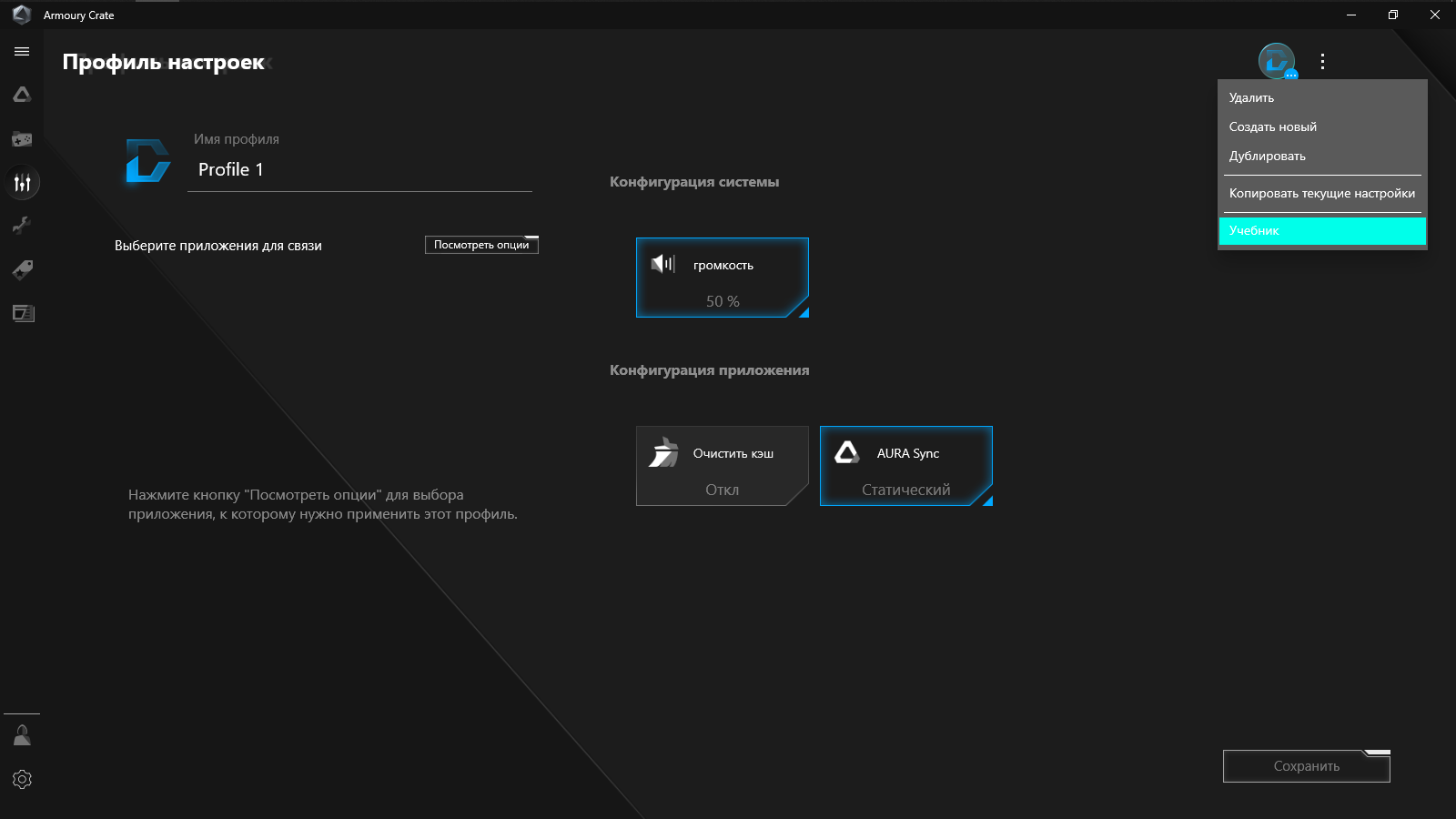Choose Удалить from the context menu
This screenshot has width=1456, height=819.
(x=1322, y=97)
